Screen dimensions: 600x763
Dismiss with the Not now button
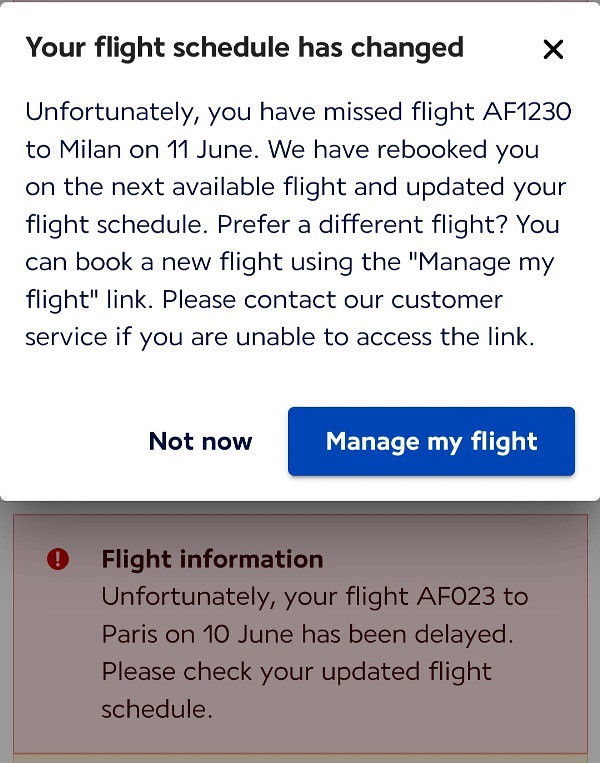pyautogui.click(x=200, y=441)
